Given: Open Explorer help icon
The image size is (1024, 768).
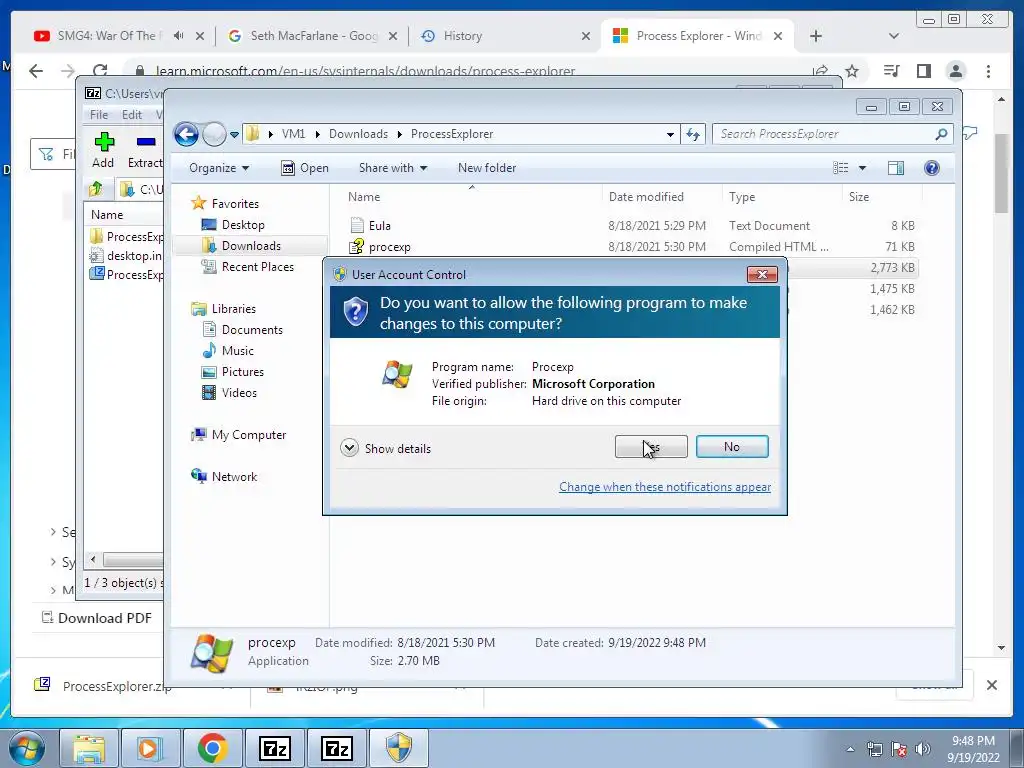Looking at the screenshot, I should (932, 168).
